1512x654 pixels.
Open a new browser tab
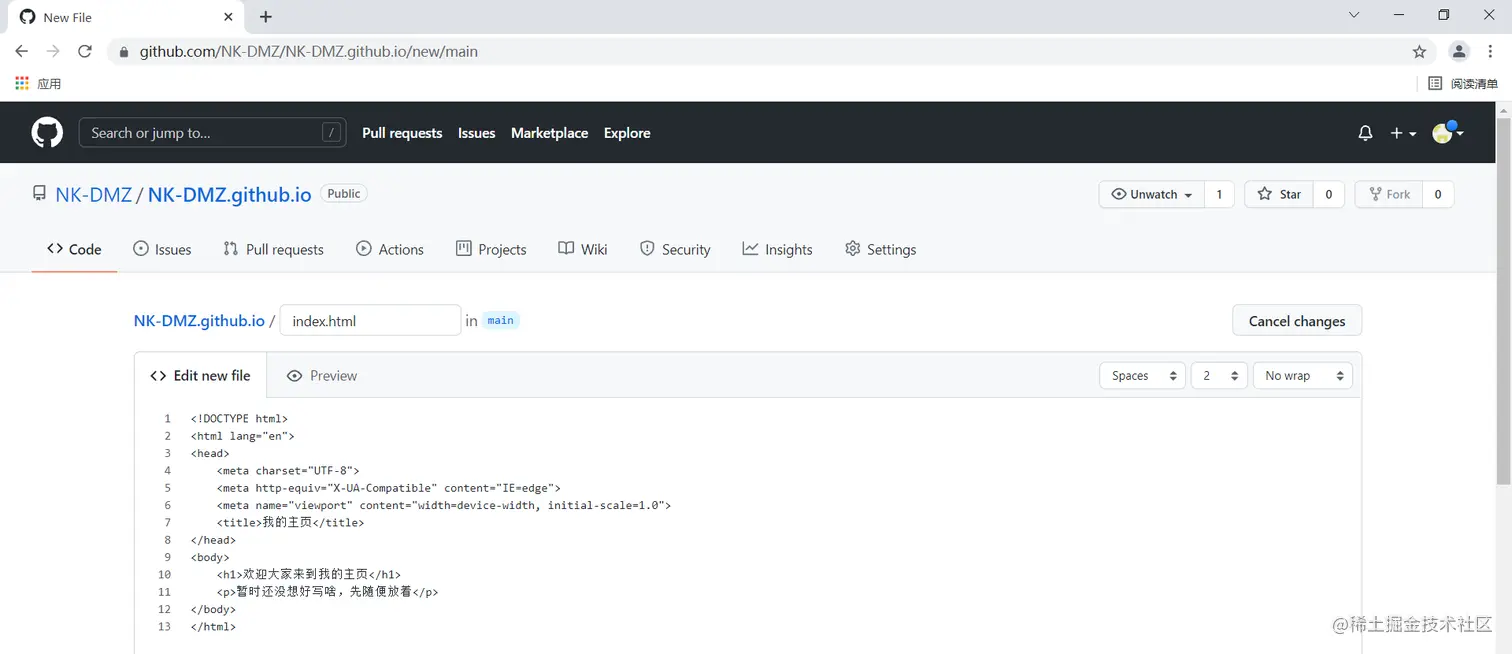(x=266, y=17)
